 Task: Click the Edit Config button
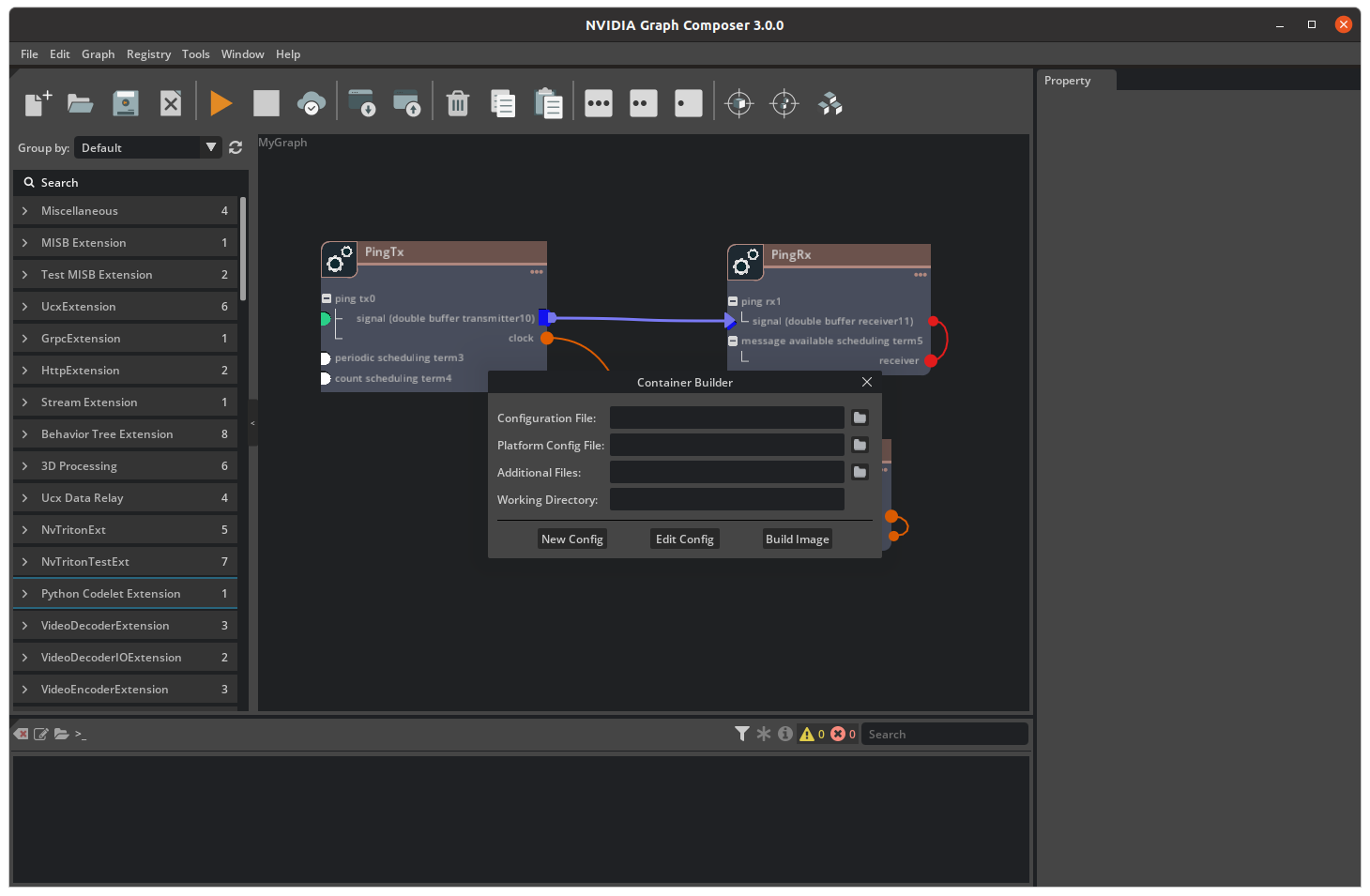pos(685,539)
